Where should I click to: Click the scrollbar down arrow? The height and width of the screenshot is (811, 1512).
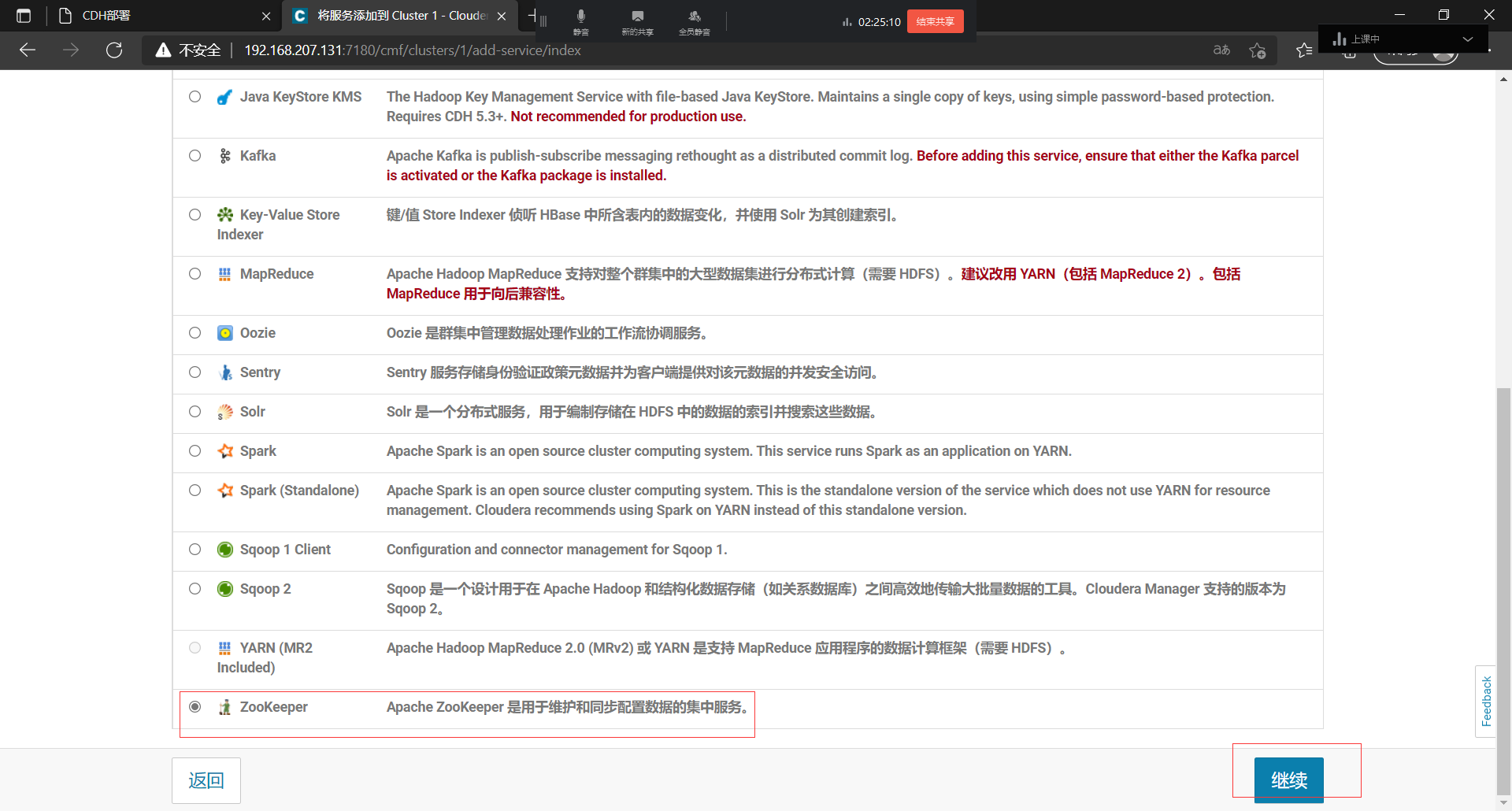pyautogui.click(x=1504, y=803)
